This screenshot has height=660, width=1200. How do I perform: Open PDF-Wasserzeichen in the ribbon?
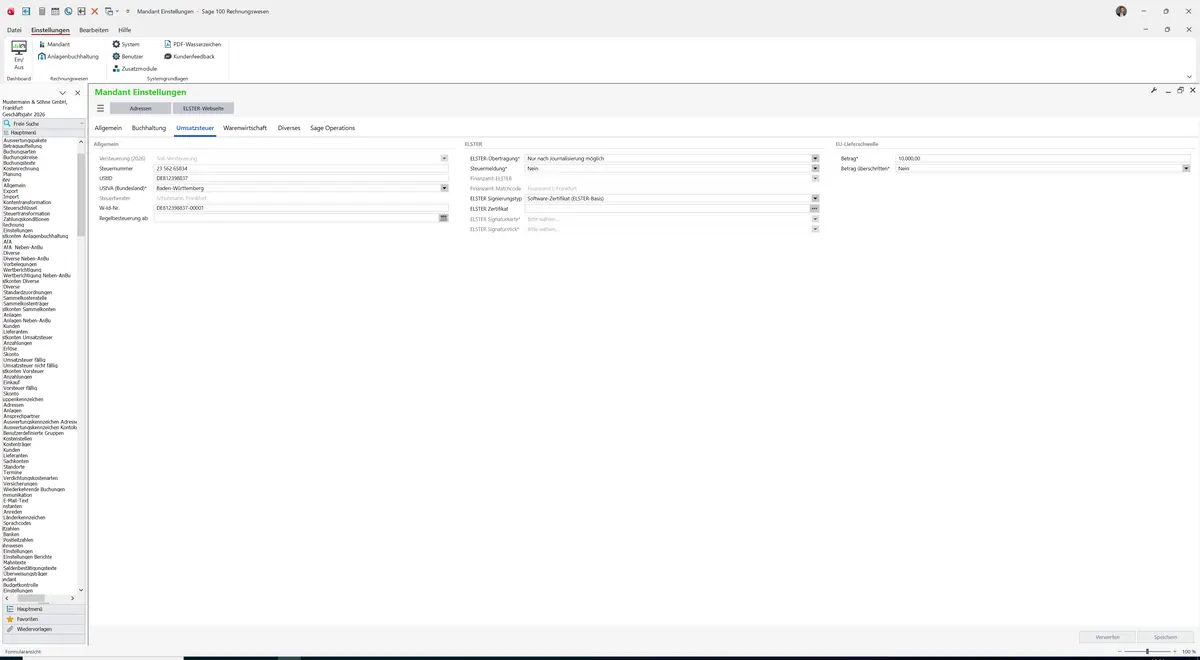[x=193, y=44]
